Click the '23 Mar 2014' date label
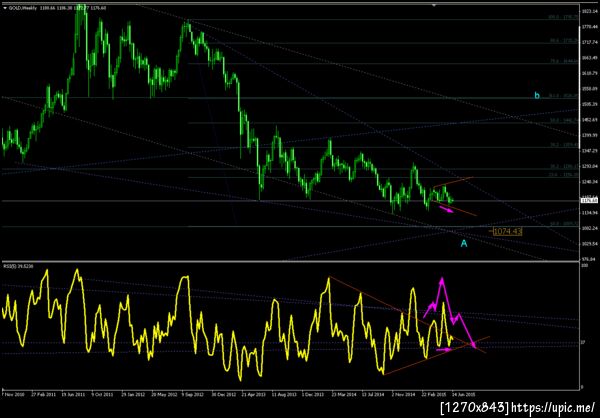The image size is (600, 418). [344, 394]
